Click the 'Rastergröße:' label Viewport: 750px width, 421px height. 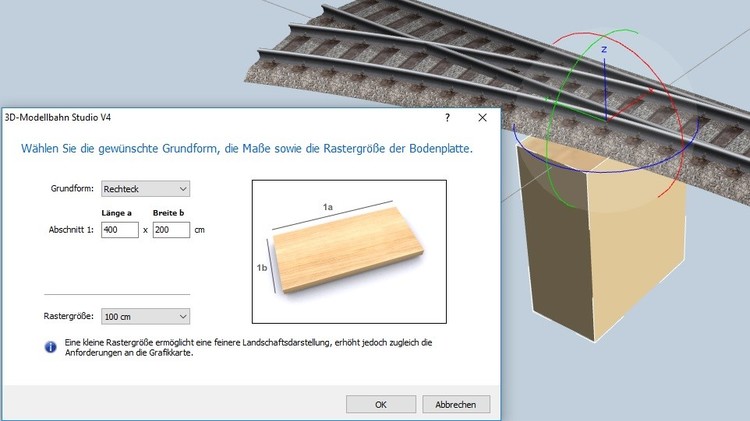point(68,316)
